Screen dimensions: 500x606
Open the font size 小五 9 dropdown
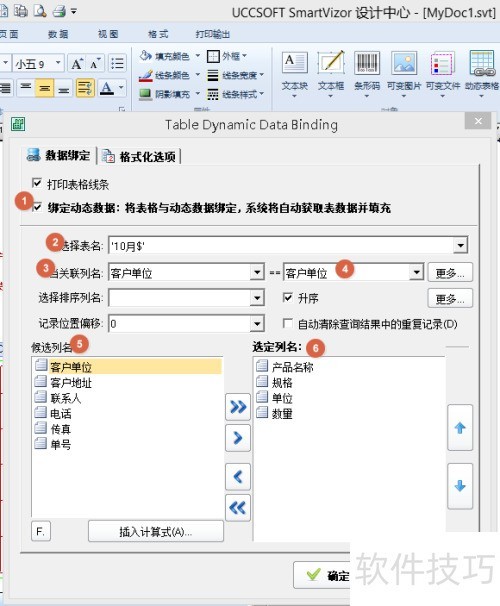(58, 63)
